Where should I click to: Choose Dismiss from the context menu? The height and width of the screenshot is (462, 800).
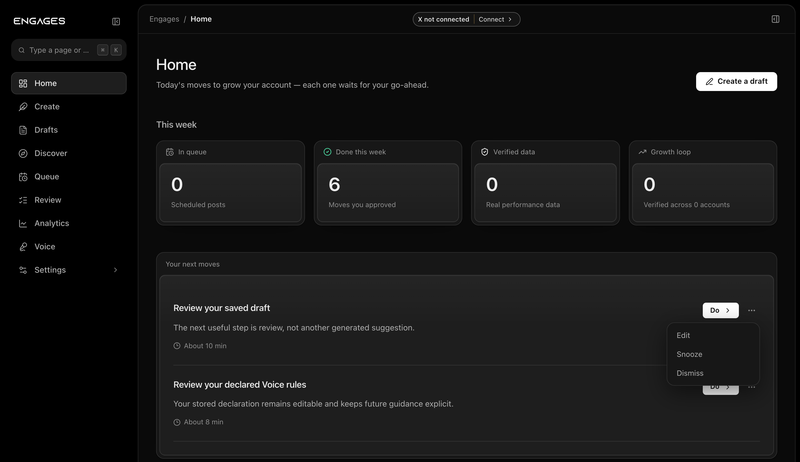(x=713, y=373)
